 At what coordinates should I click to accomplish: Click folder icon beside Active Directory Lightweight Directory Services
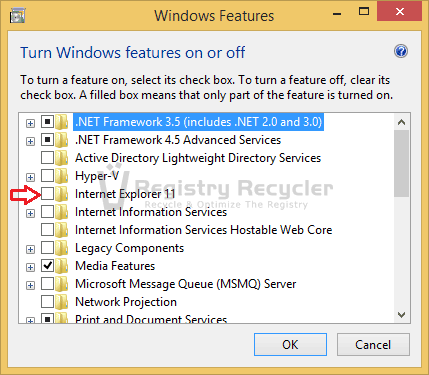pos(61,158)
